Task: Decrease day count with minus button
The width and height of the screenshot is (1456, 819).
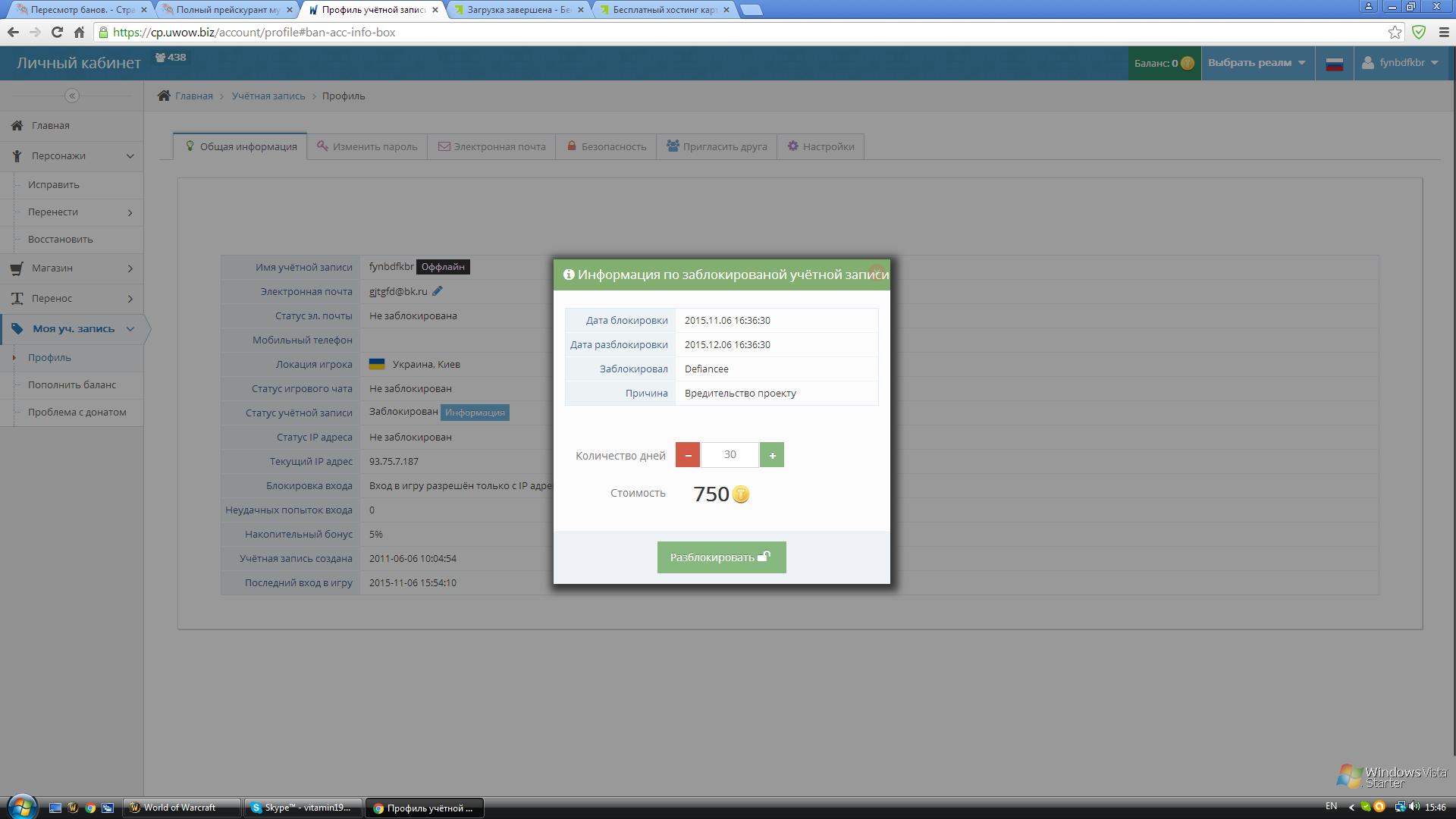Action: pyautogui.click(x=688, y=455)
